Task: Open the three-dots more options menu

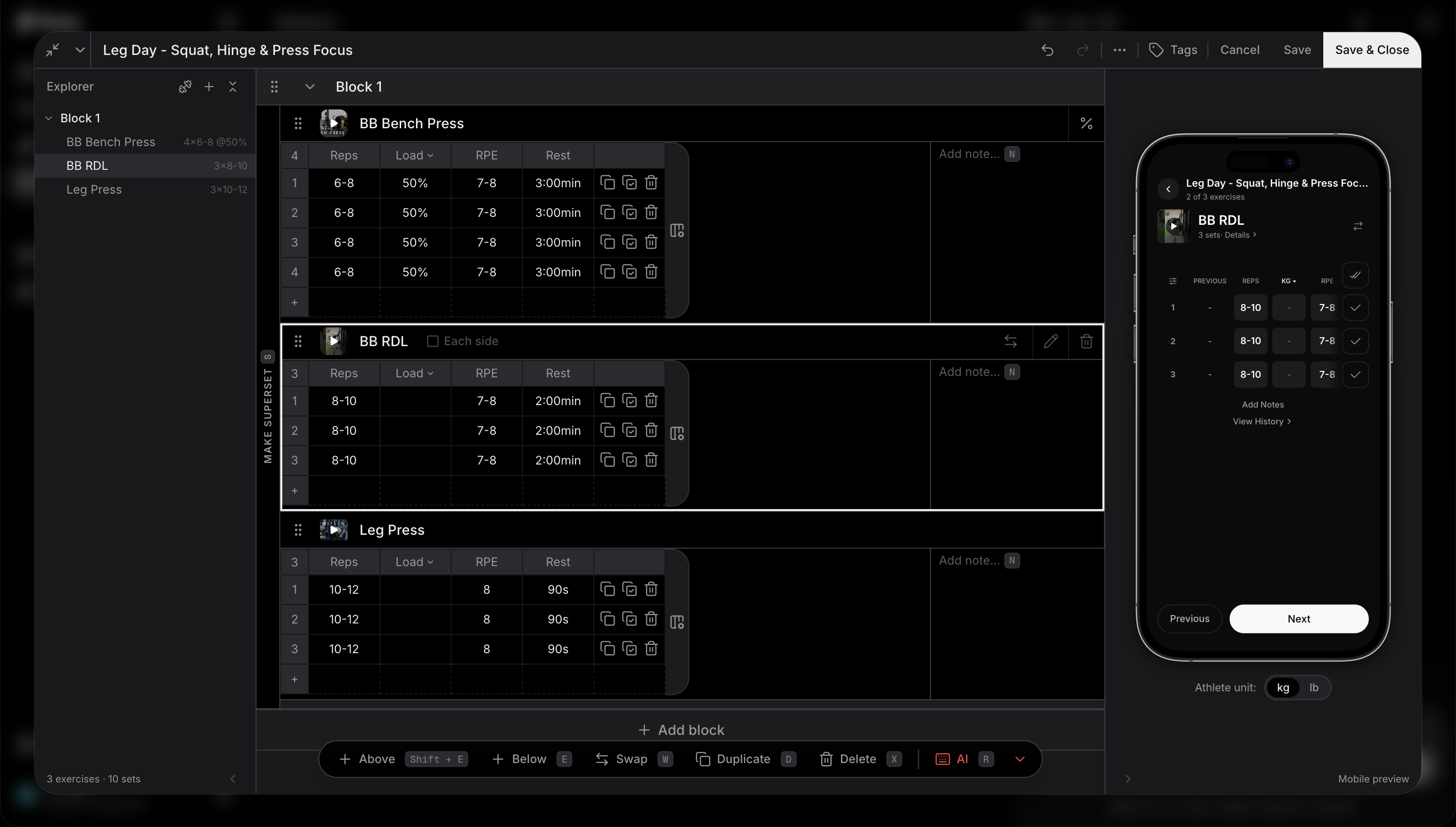Action: (x=1119, y=50)
